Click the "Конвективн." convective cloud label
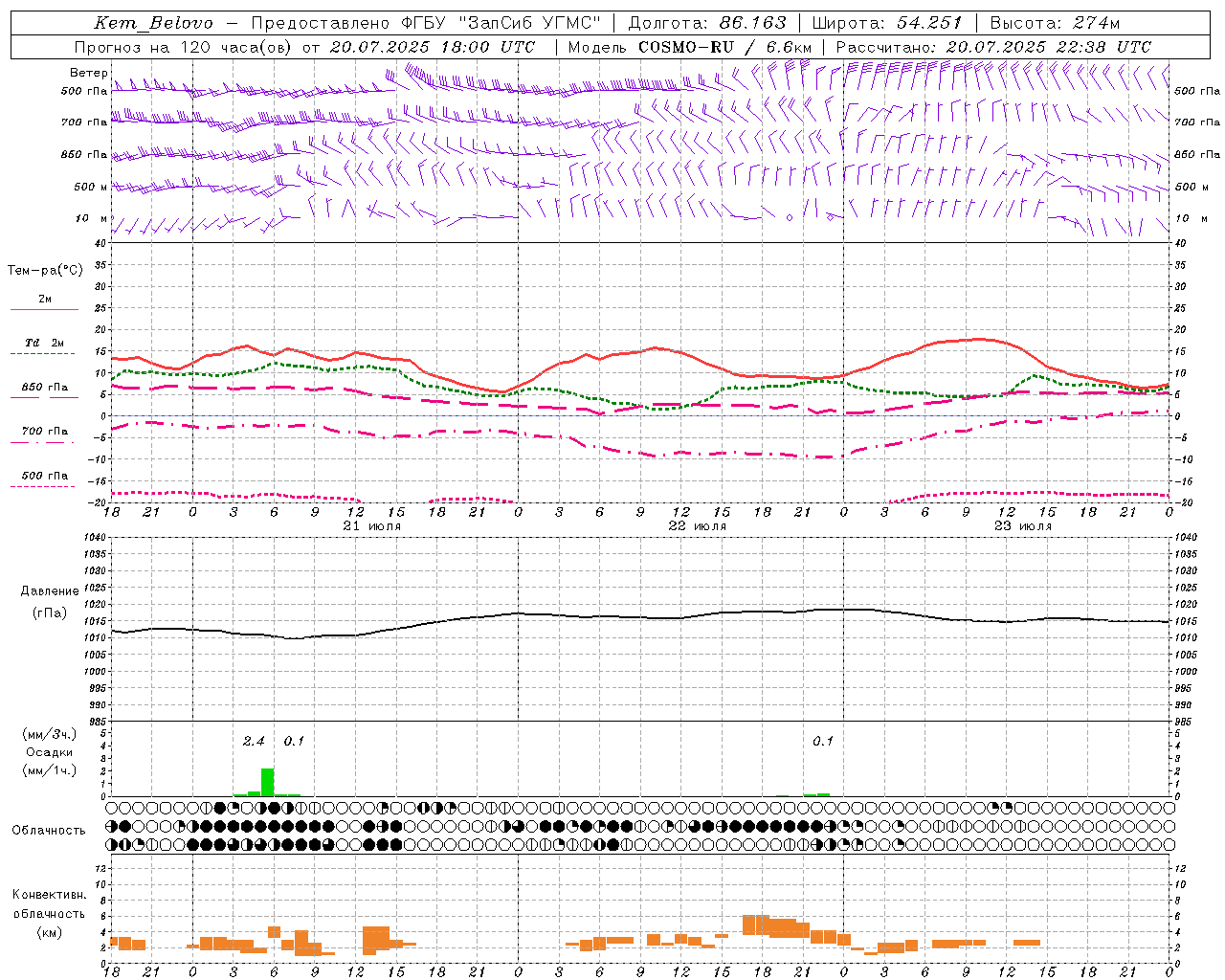 [x=49, y=895]
